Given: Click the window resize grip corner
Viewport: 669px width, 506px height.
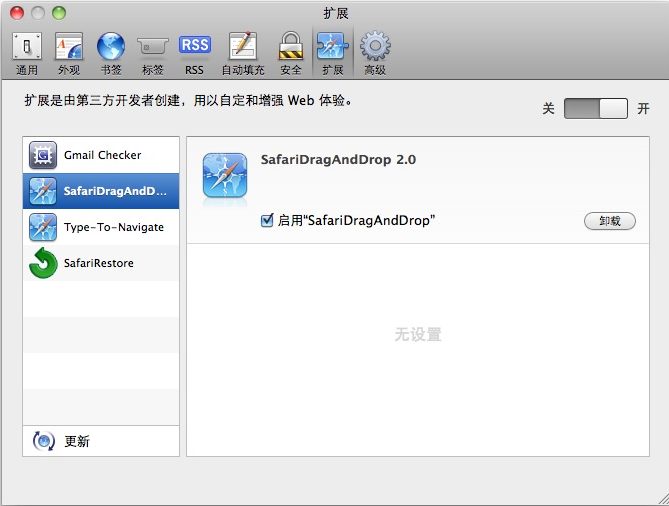Looking at the screenshot, I should (x=663, y=499).
